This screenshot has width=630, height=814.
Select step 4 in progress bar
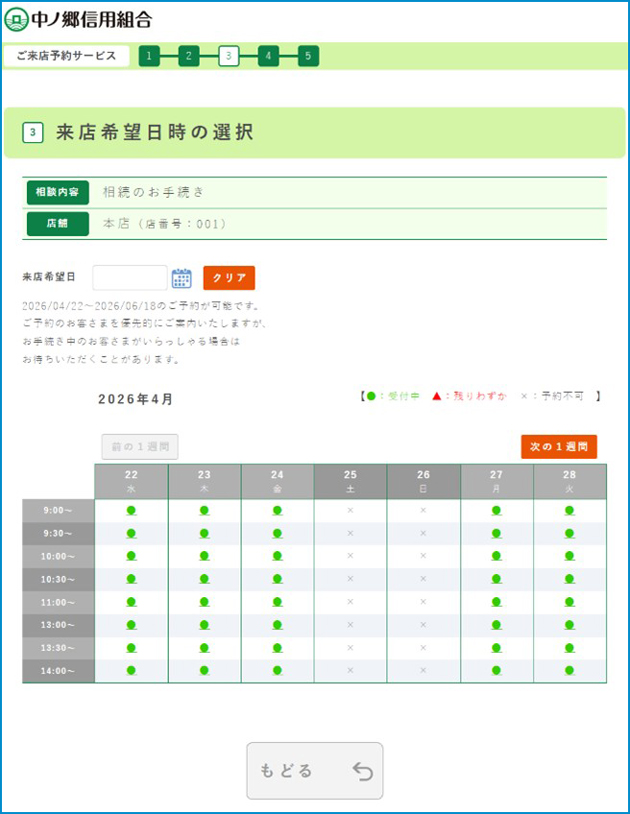coord(268,56)
